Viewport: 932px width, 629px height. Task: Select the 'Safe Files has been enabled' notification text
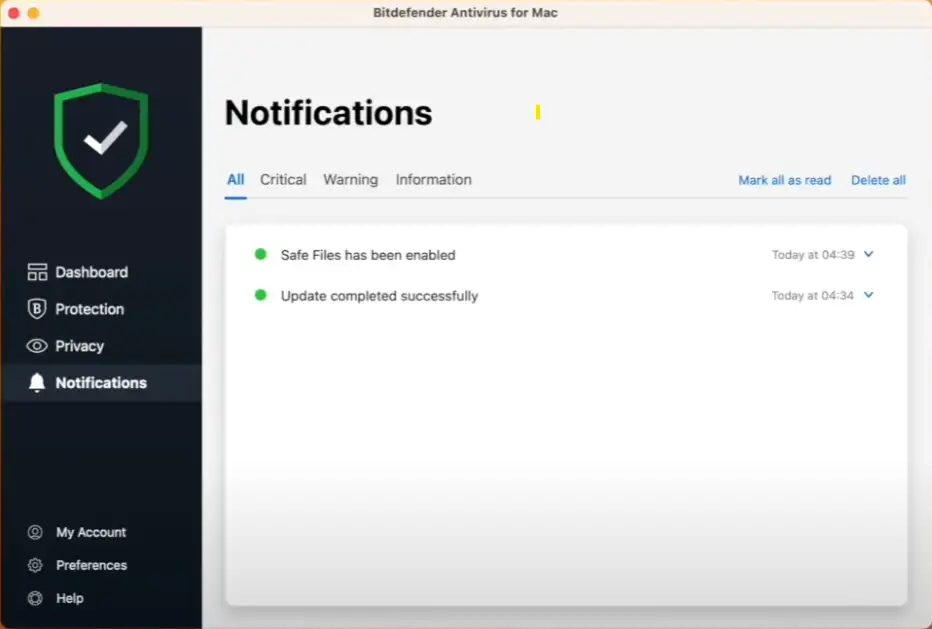pyautogui.click(x=368, y=255)
